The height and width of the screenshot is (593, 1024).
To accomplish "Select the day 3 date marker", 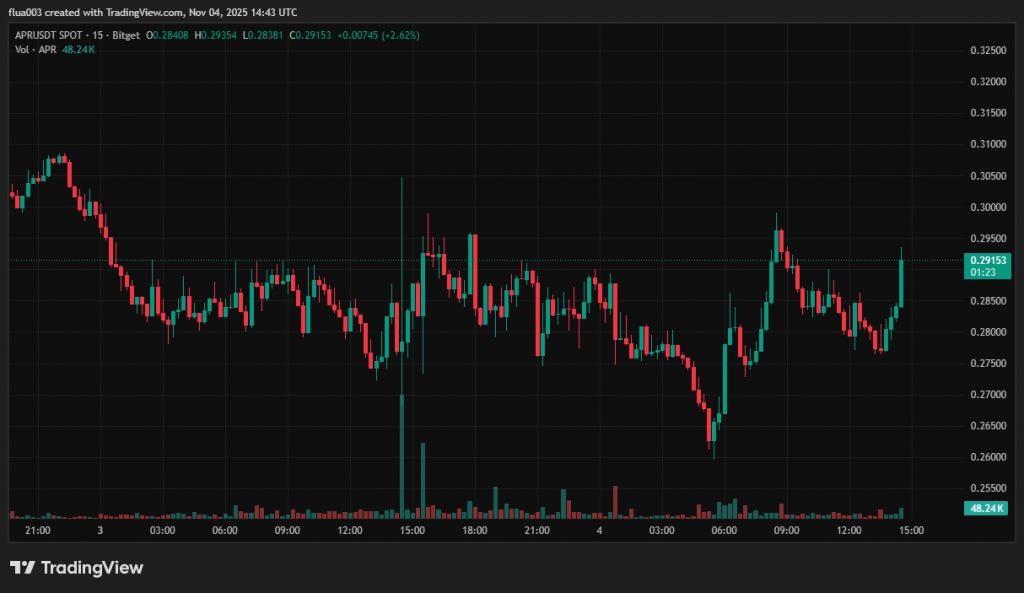I will point(100,530).
